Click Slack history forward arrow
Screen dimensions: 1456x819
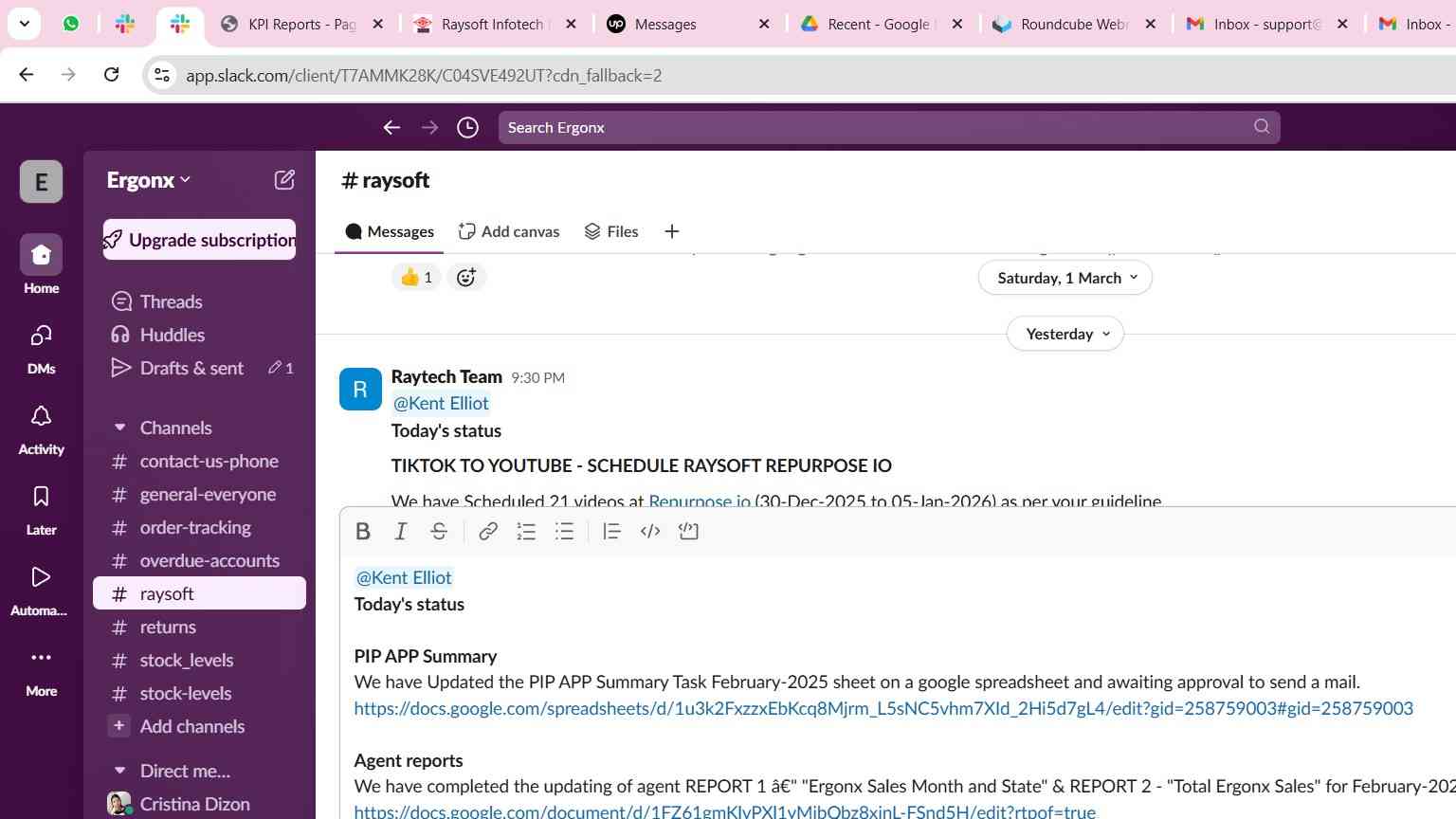tap(429, 127)
